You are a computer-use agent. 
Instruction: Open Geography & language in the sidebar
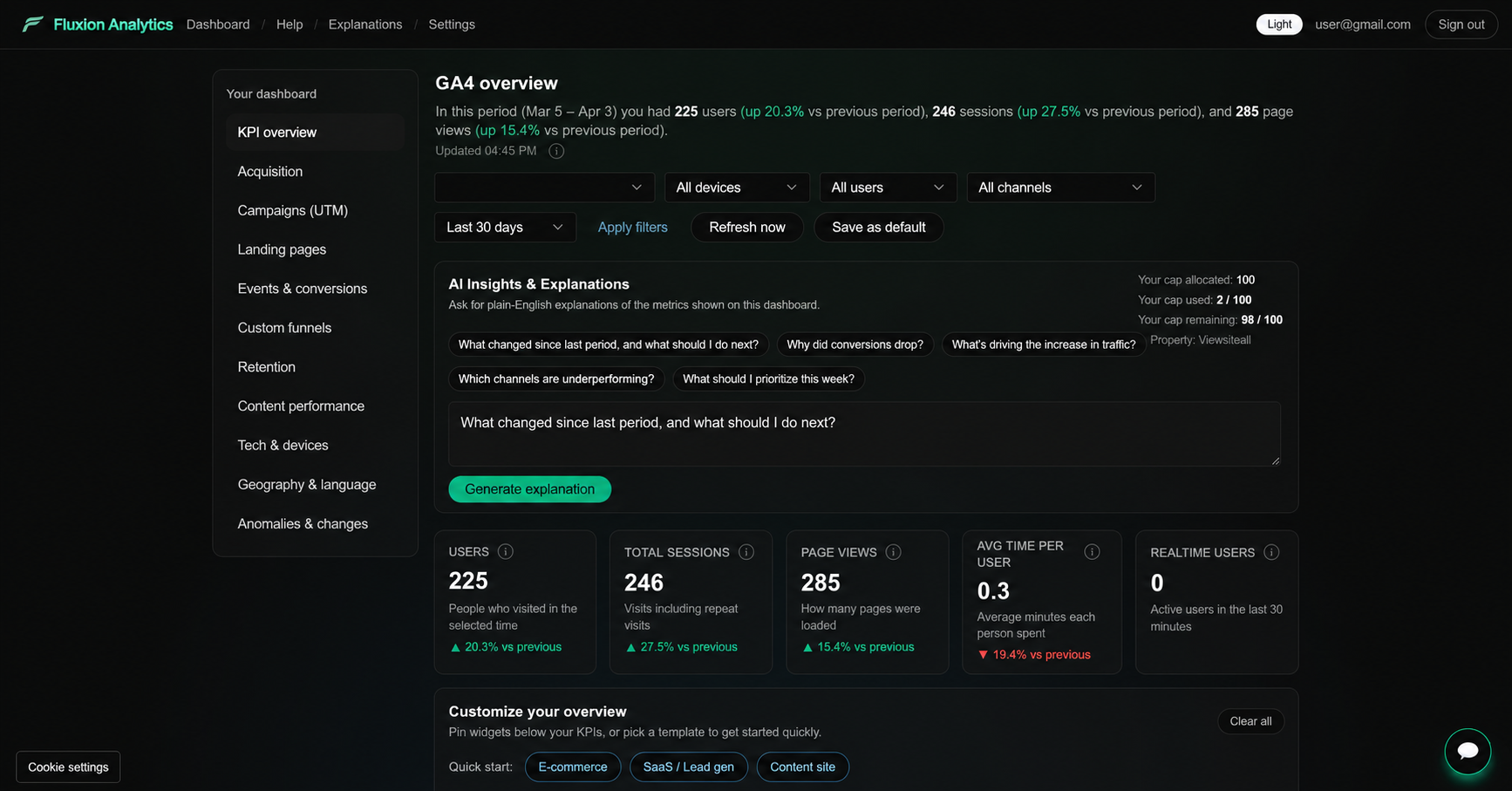(315, 485)
